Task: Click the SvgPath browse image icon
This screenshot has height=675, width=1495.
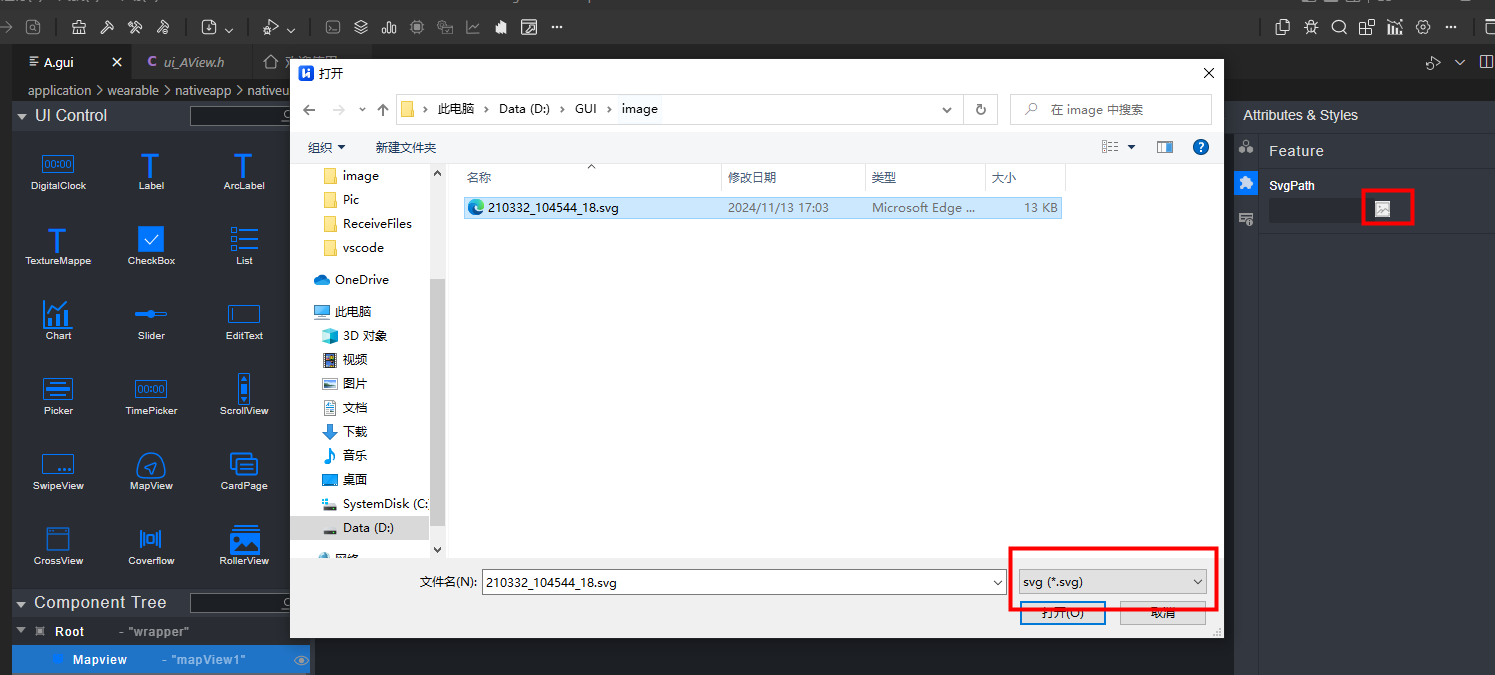Action: 1382,209
